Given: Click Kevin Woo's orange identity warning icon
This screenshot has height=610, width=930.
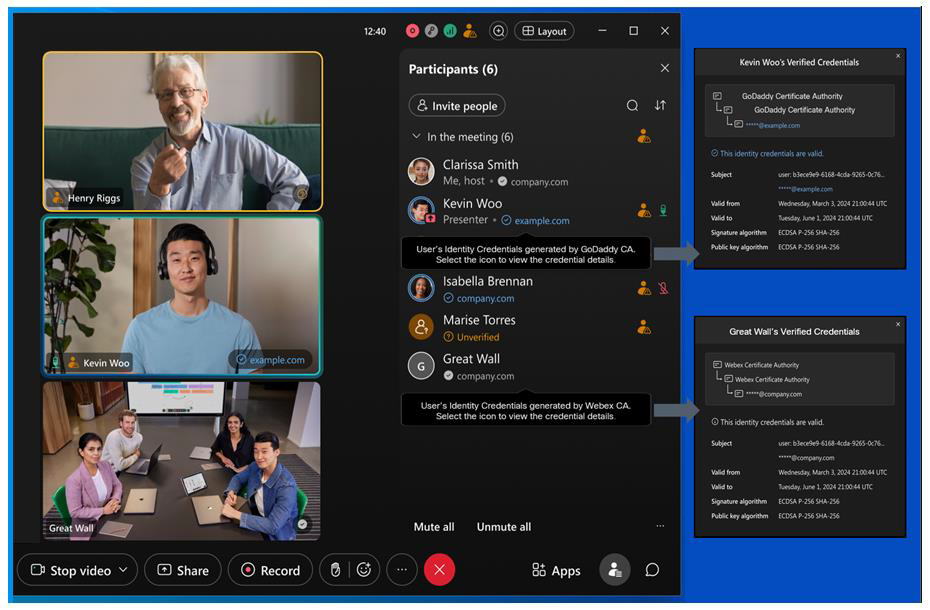Looking at the screenshot, I should click(x=644, y=211).
